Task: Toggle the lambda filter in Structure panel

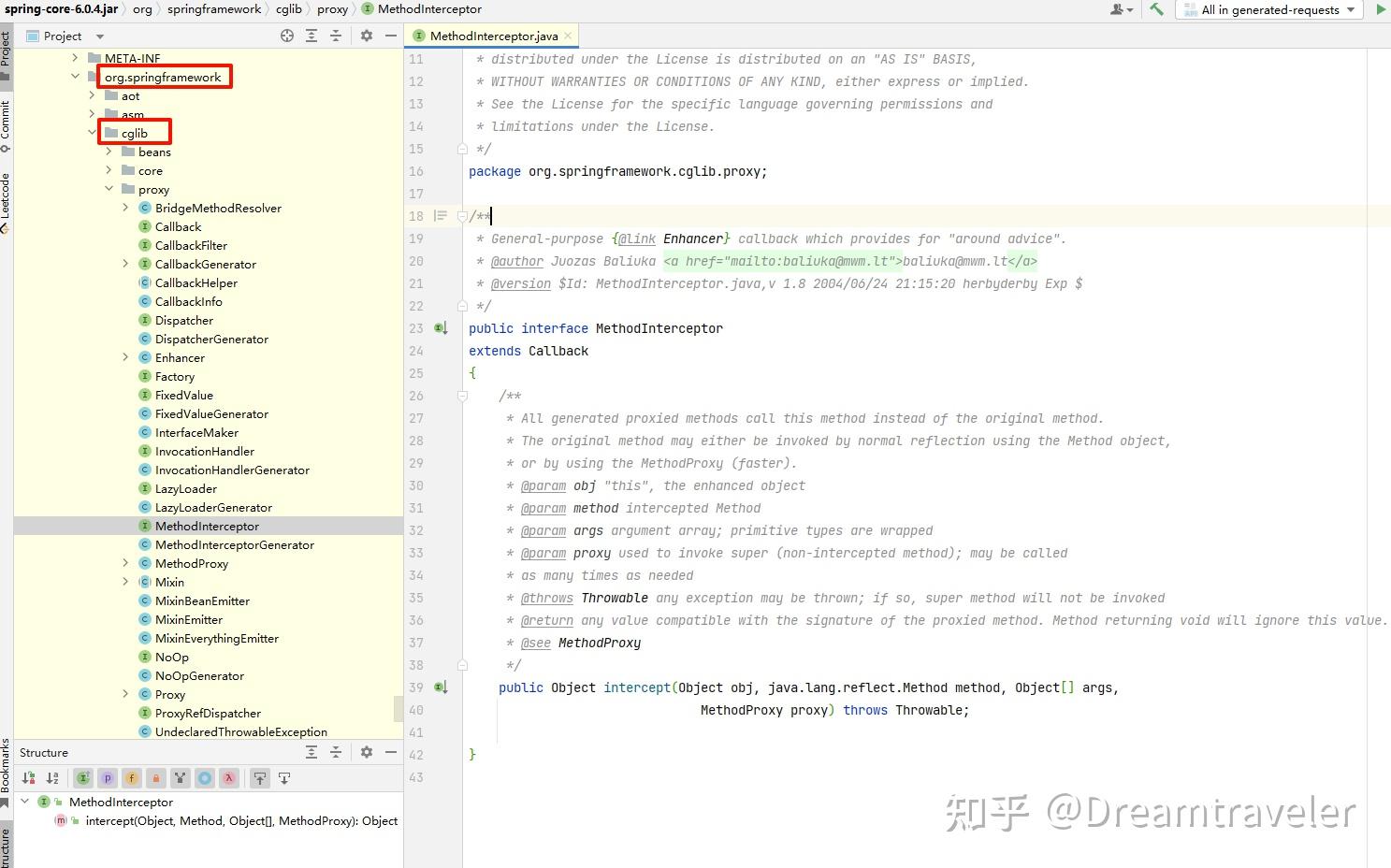Action: point(229,777)
